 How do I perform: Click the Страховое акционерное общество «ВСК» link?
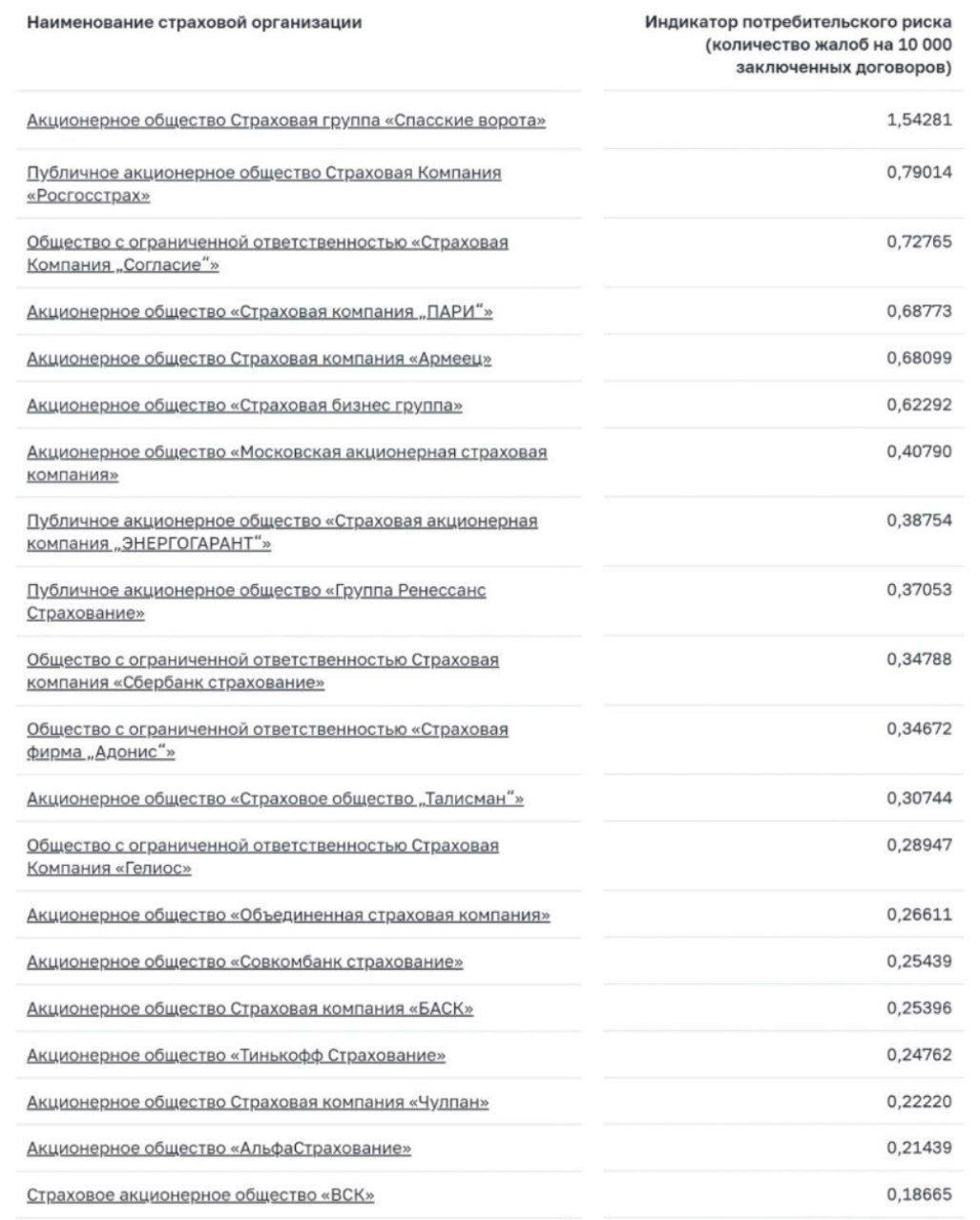(x=200, y=1195)
